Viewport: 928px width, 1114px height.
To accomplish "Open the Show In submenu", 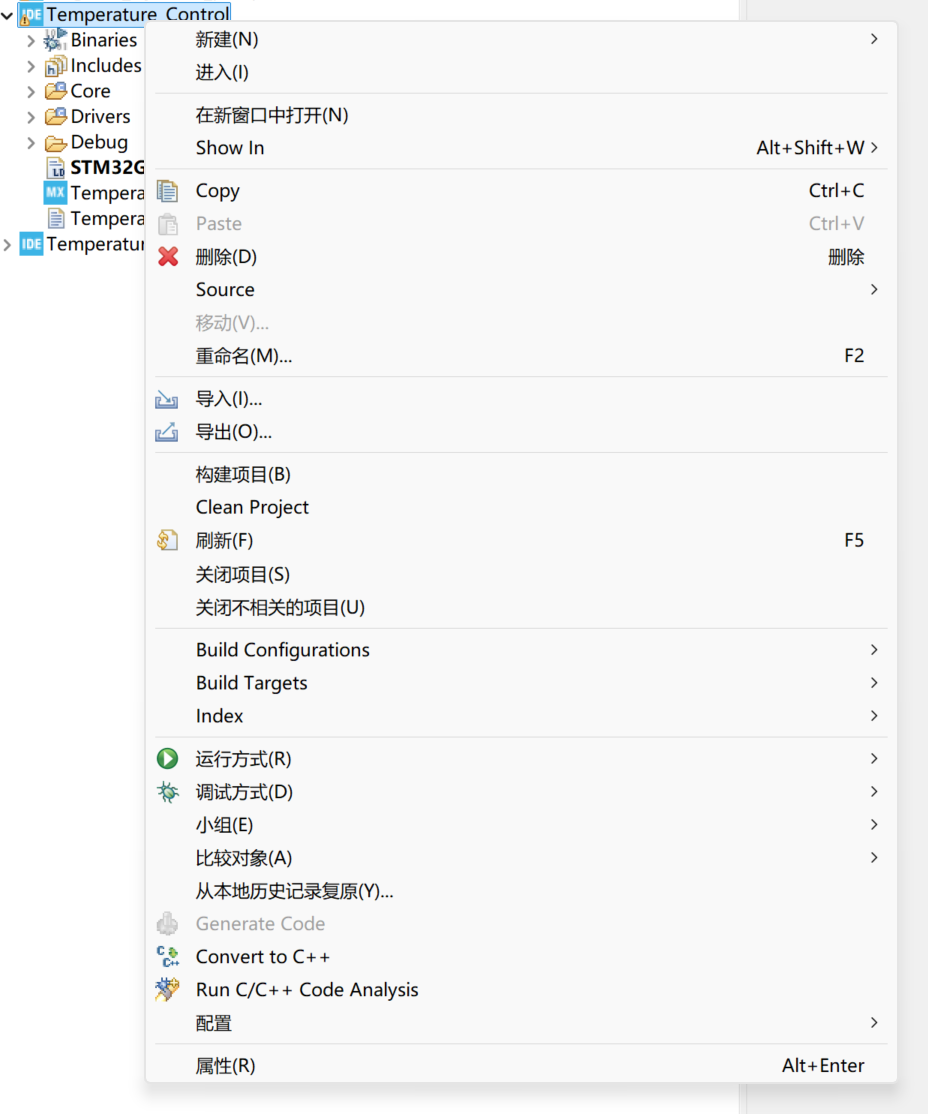I will 230,147.
